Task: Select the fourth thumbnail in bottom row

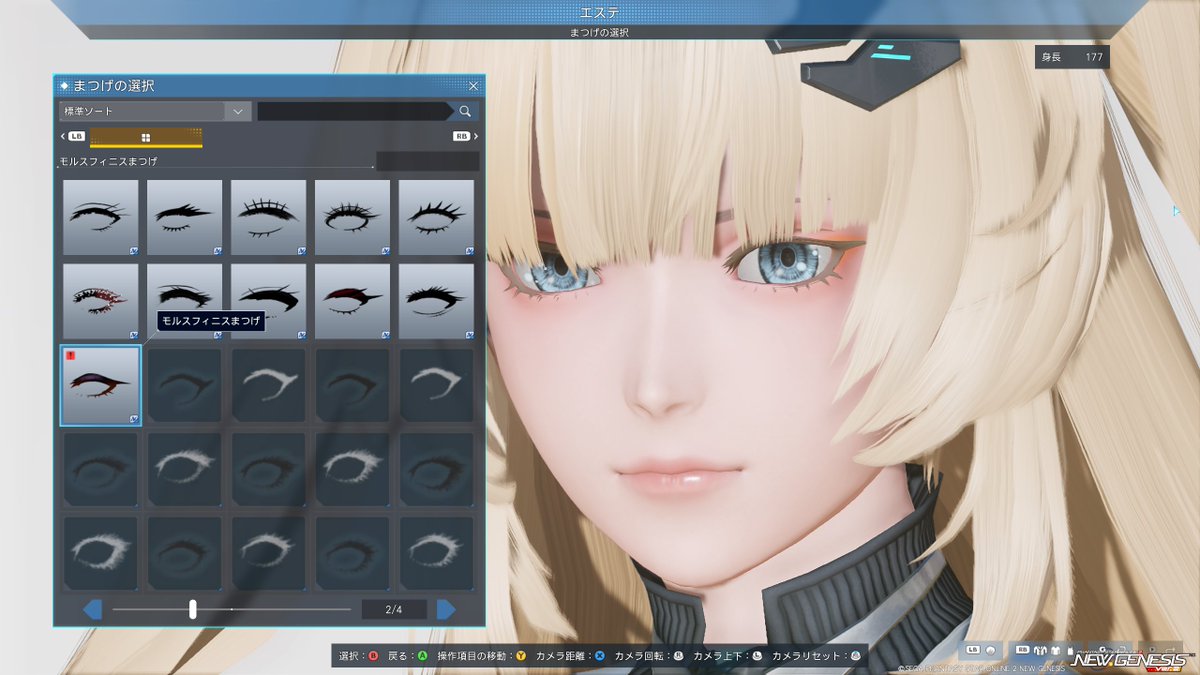Action: point(353,553)
